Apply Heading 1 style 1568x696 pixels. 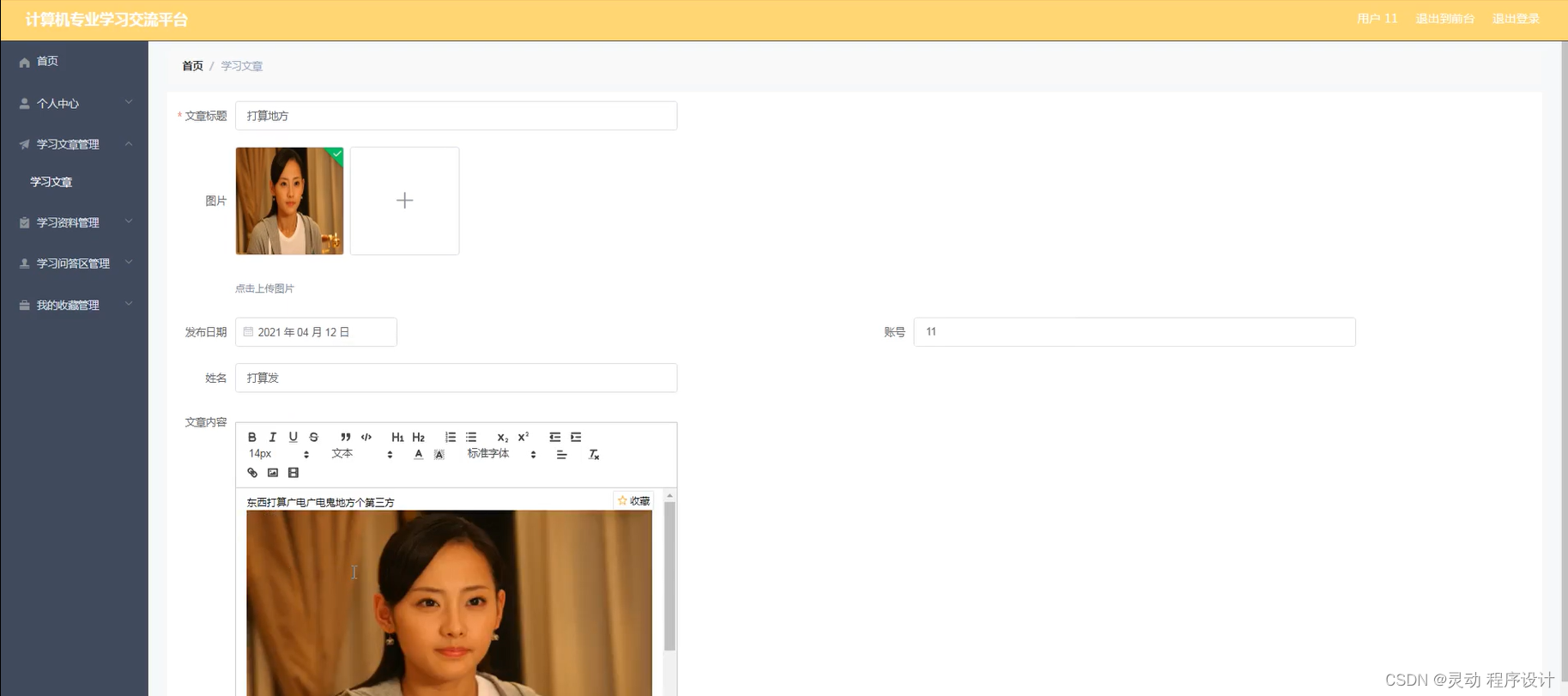397,437
